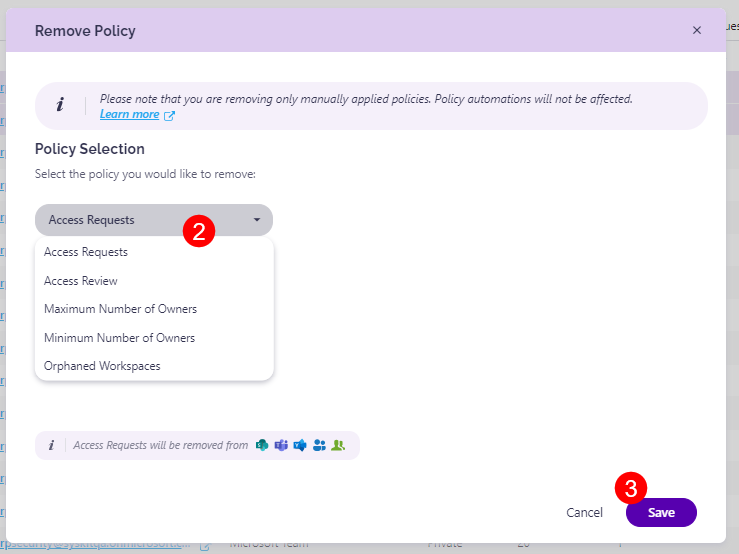This screenshot has width=739, height=554.
Task: Click 'Select the policy you would like to remove' text
Action: pos(145,174)
